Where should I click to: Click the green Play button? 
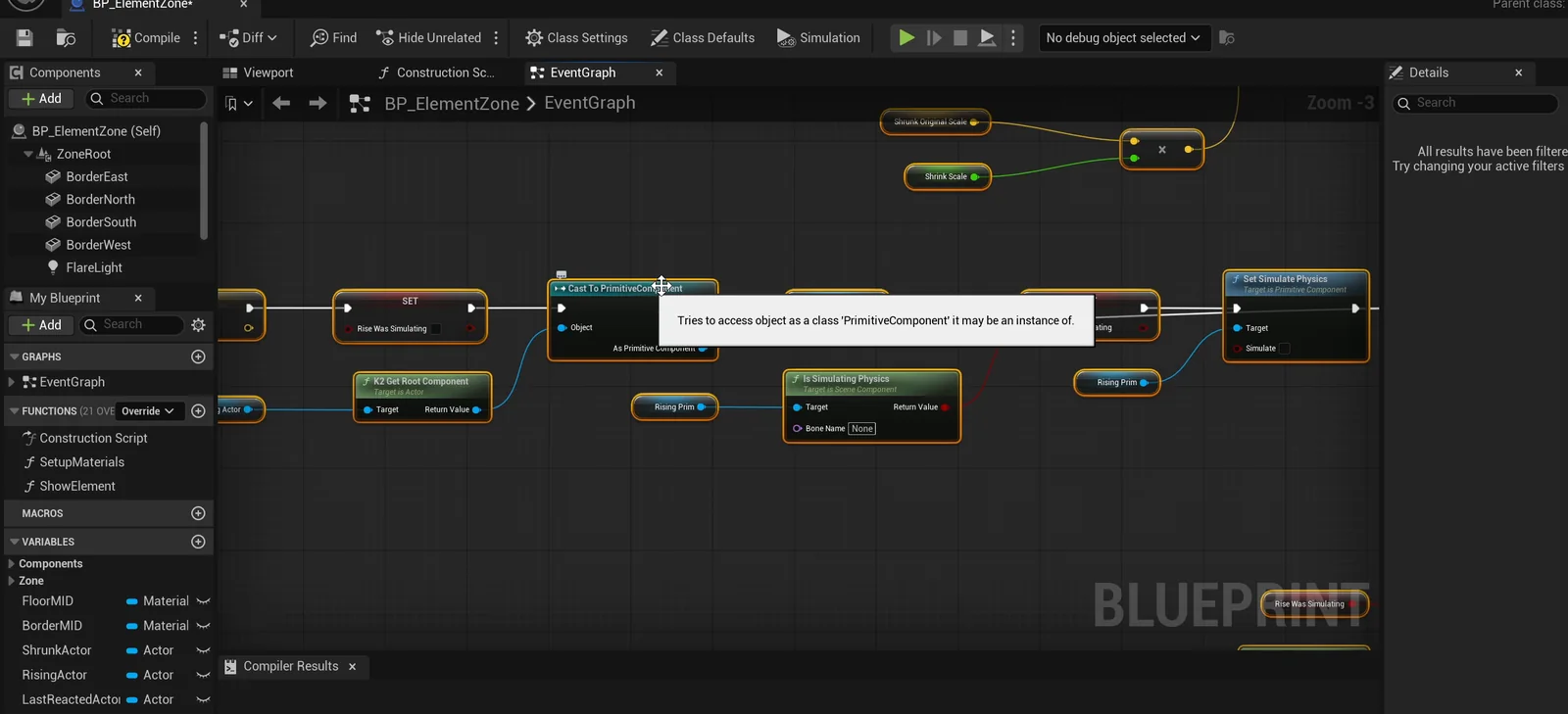point(906,38)
